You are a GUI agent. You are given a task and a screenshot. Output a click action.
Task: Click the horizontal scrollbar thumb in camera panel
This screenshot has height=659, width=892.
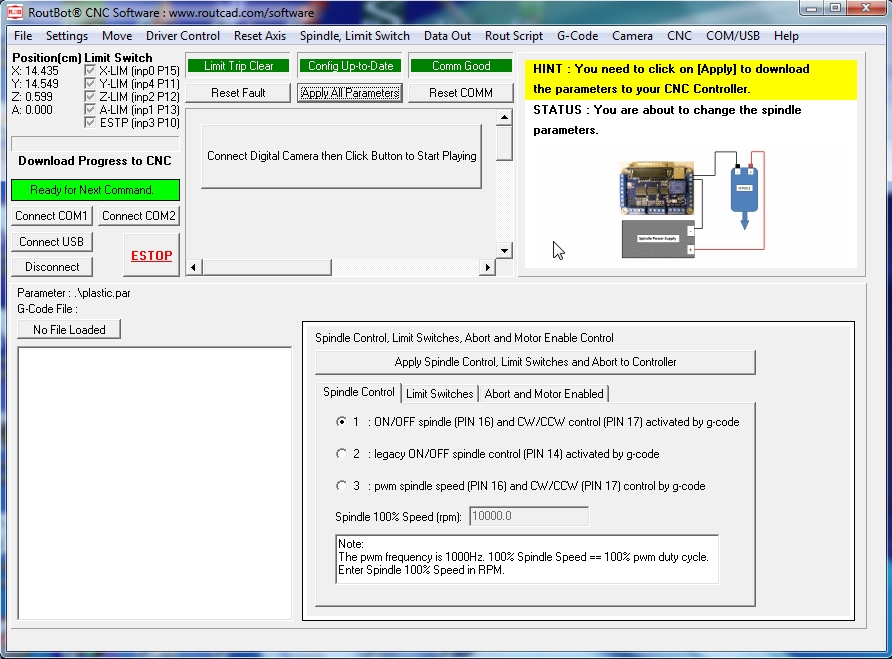point(267,267)
